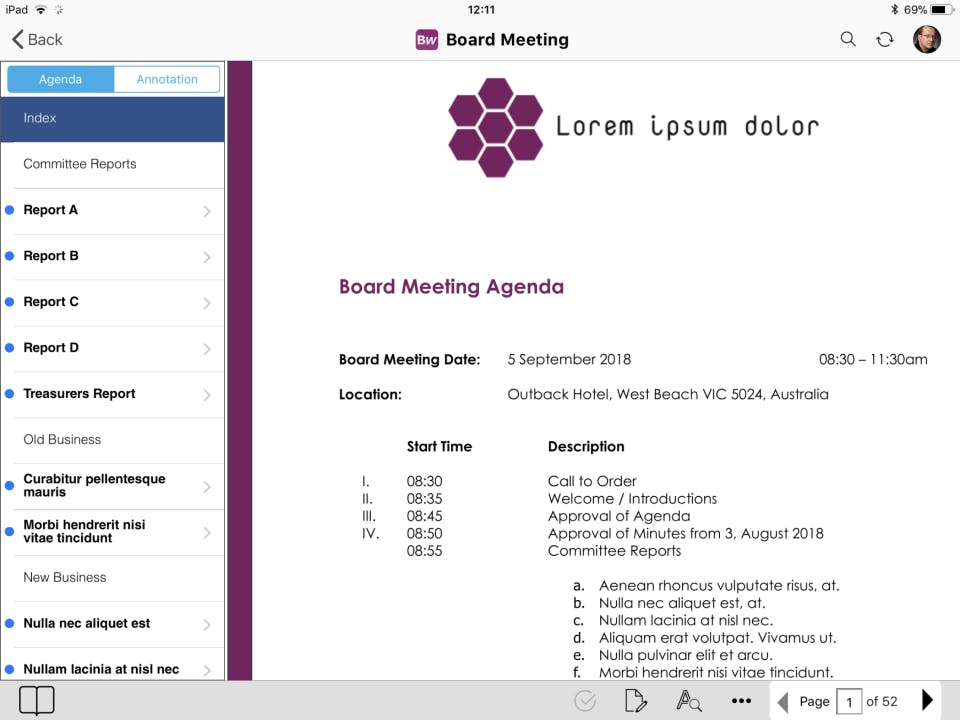Click Approval of Minutes from 3, August 2018
Screen dimensions: 960x720
pos(685,533)
